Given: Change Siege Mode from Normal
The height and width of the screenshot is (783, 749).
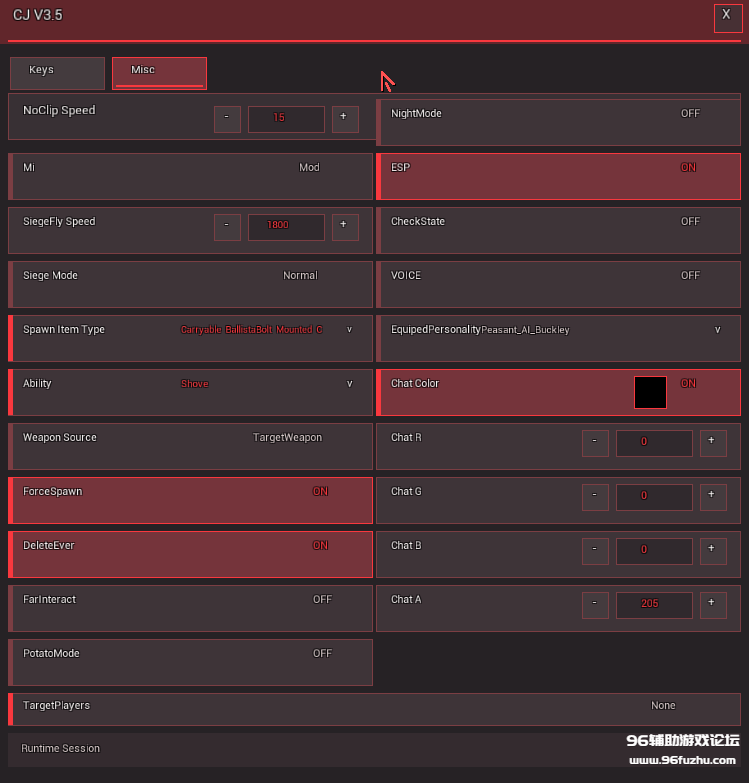Looking at the screenshot, I should [x=190, y=284].
